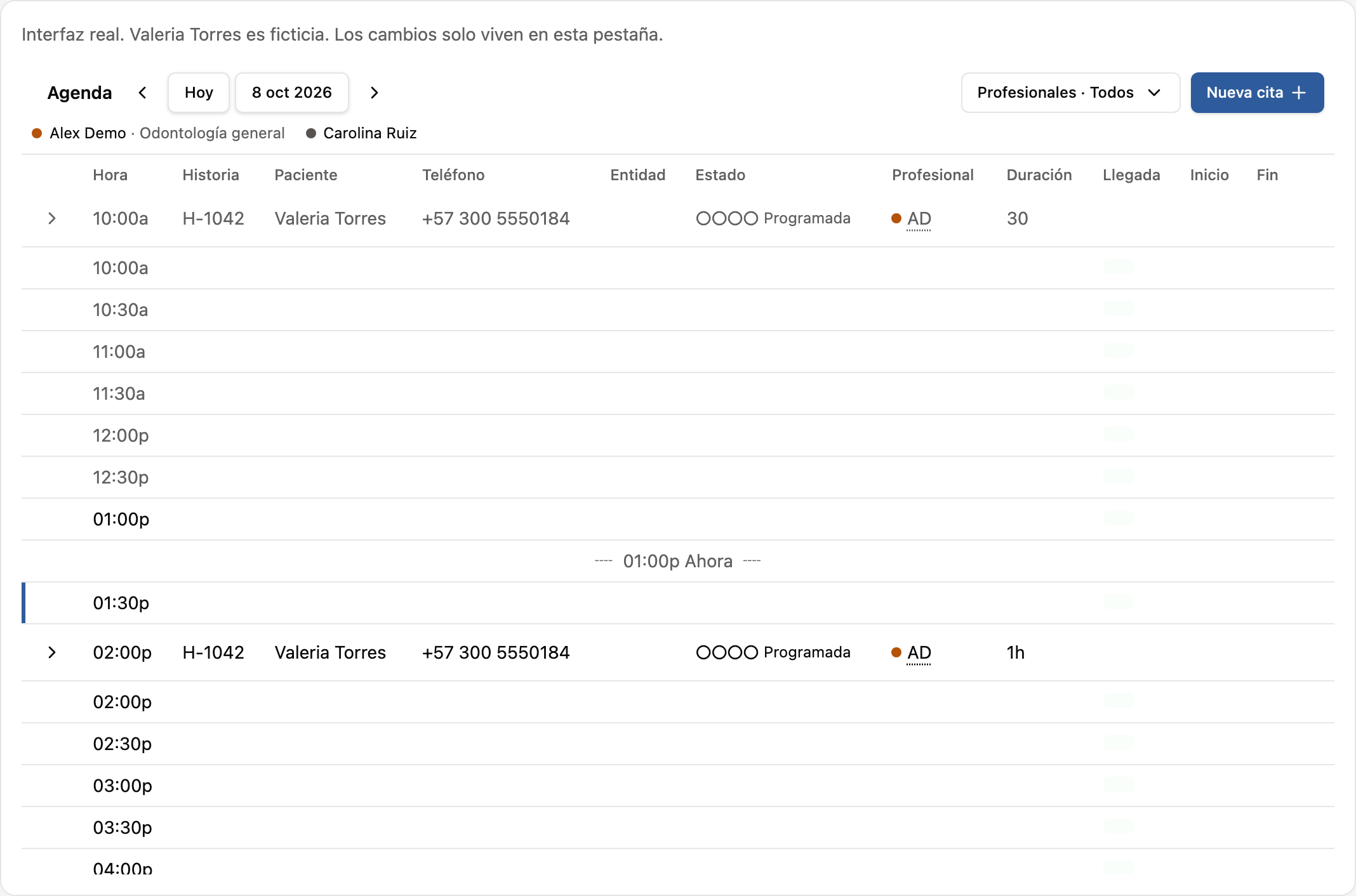Click H-1042 history in the 02:00p row
The height and width of the screenshot is (896, 1356).
213,652
